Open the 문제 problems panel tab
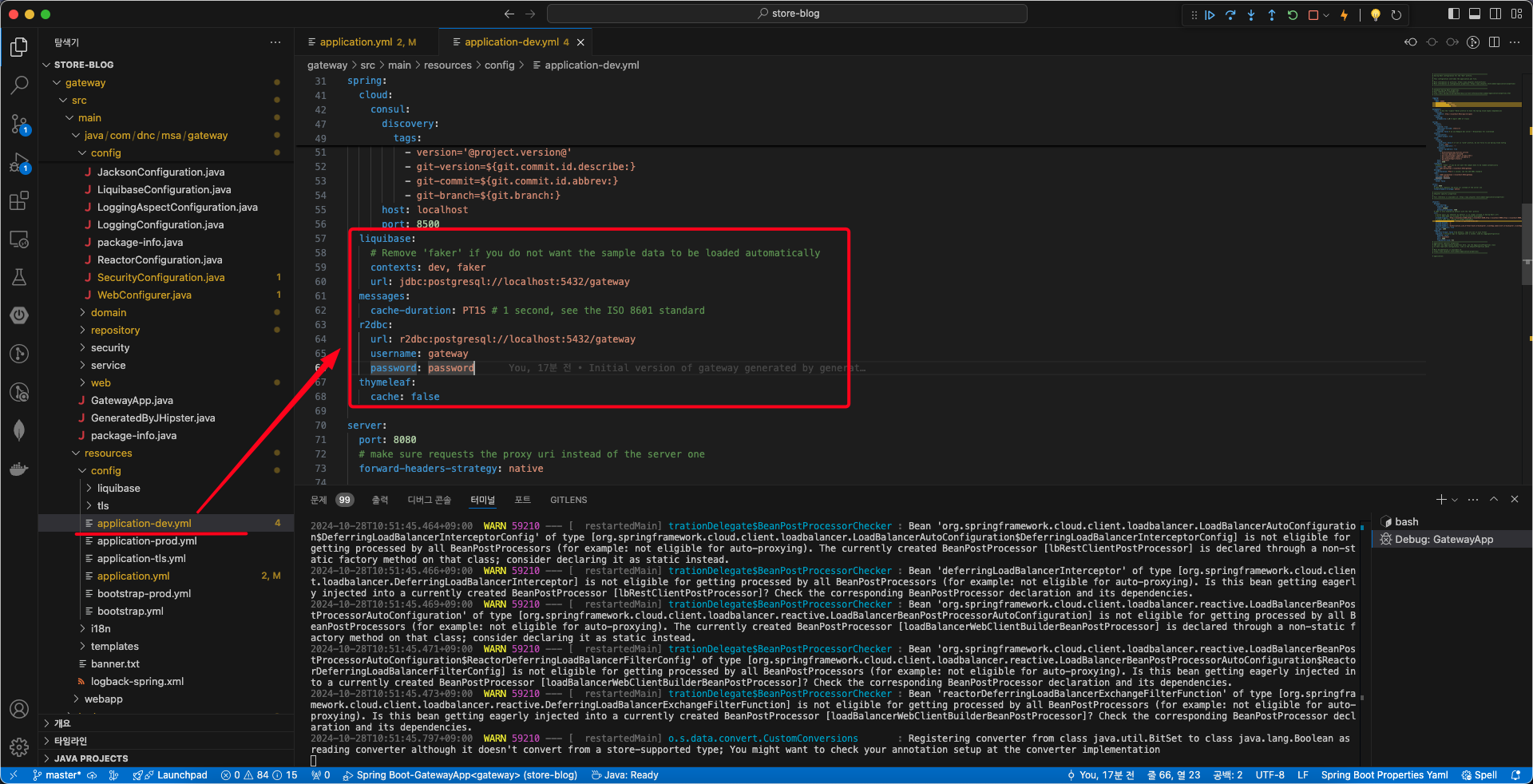The height and width of the screenshot is (784, 1533). [x=331, y=500]
